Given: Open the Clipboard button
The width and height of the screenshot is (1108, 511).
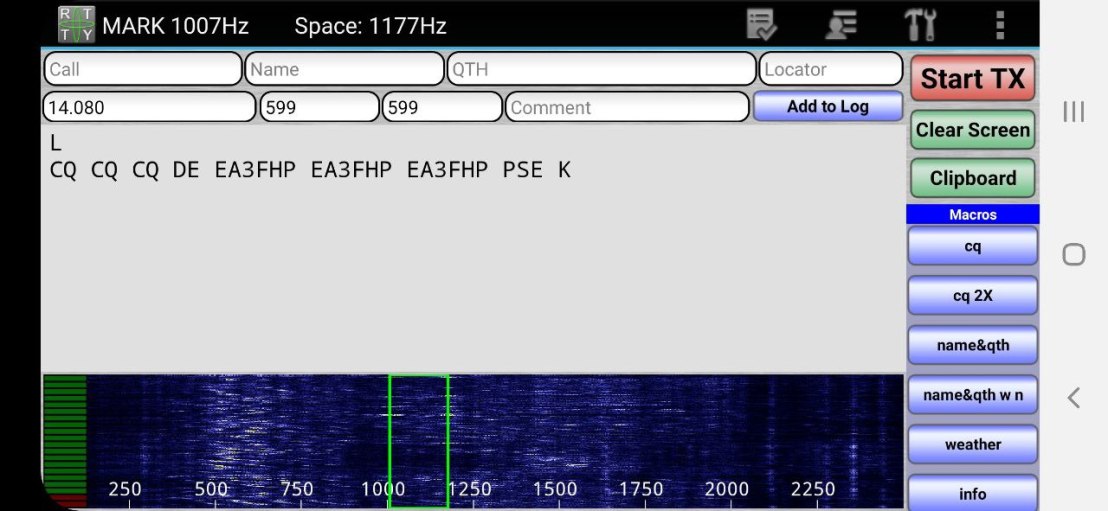Looking at the screenshot, I should (972, 179).
